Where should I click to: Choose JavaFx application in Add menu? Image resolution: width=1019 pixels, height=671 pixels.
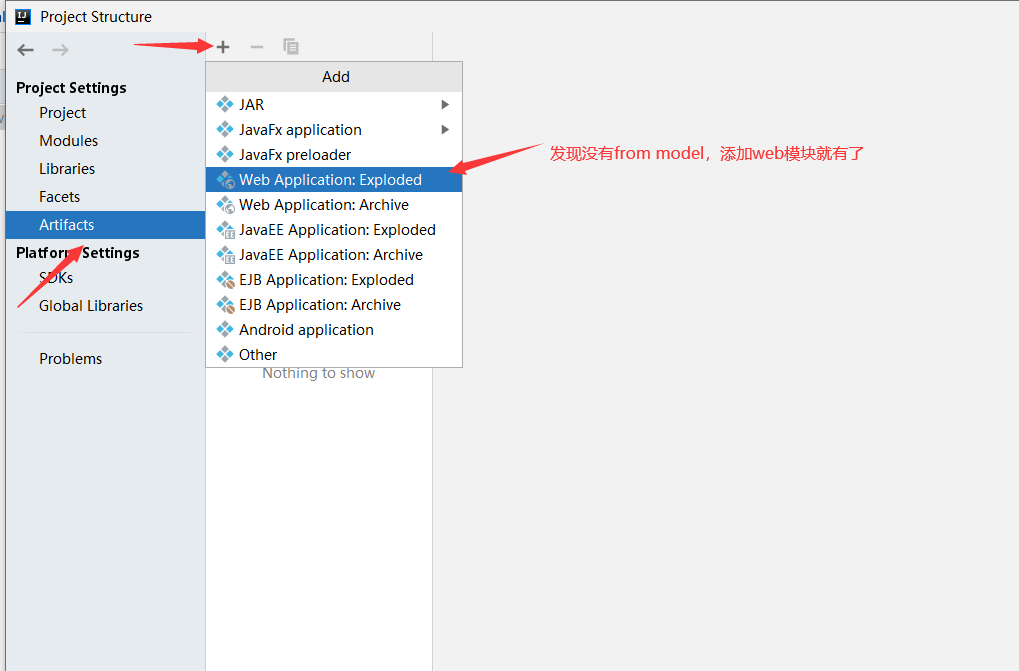334,129
